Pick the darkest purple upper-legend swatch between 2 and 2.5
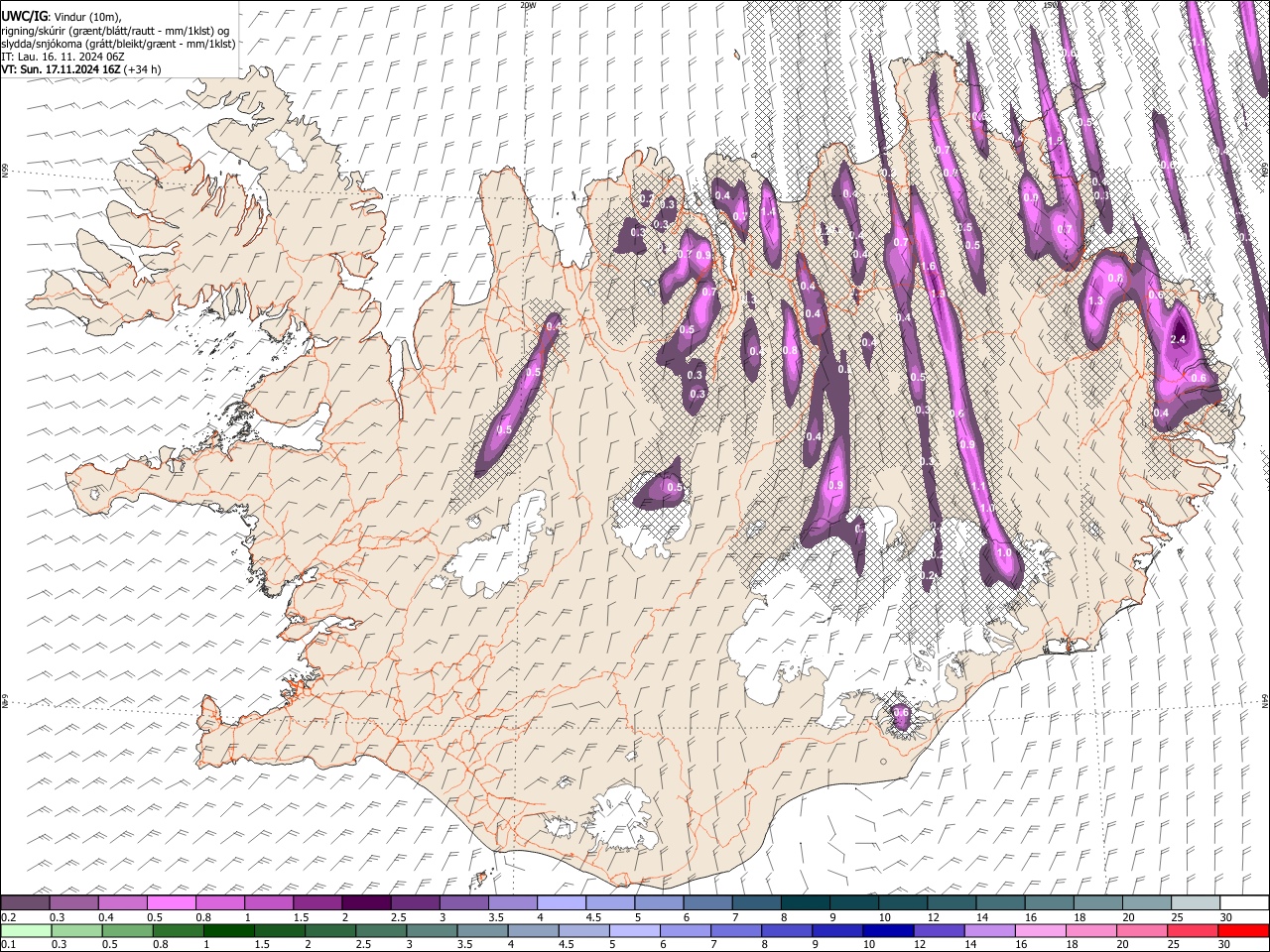This screenshot has height=952, width=1270. tap(366, 902)
